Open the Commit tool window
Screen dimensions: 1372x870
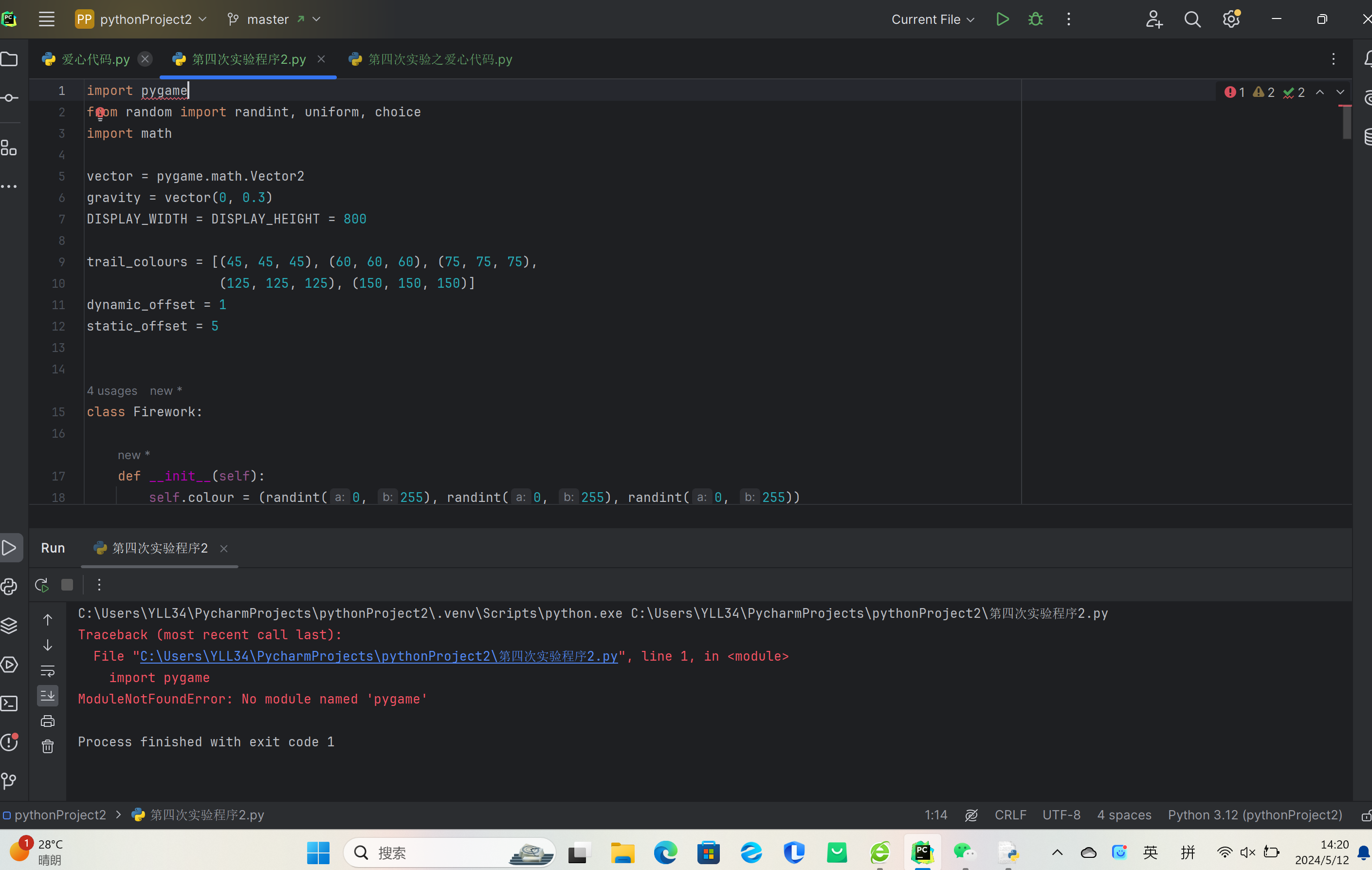coord(9,98)
